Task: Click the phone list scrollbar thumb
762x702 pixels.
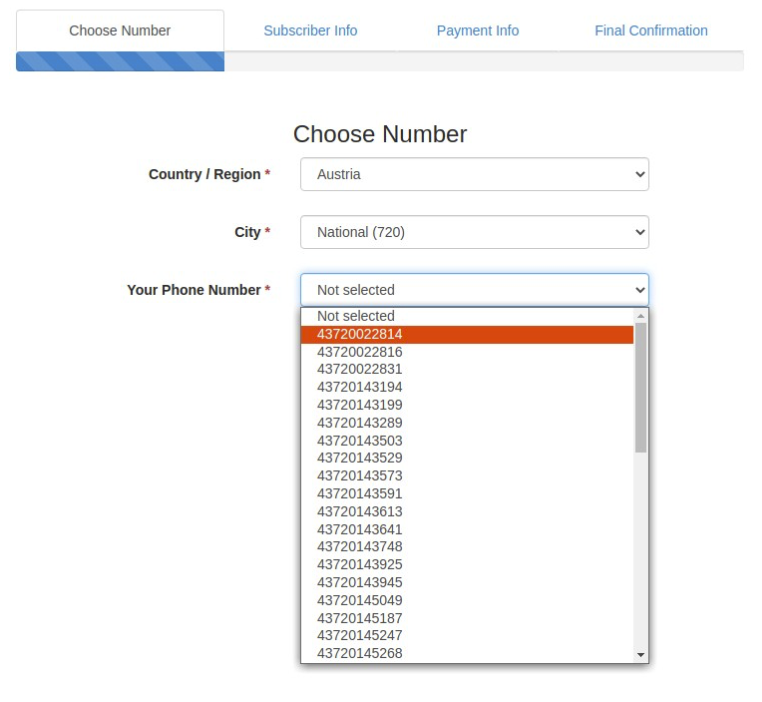Action: (641, 388)
